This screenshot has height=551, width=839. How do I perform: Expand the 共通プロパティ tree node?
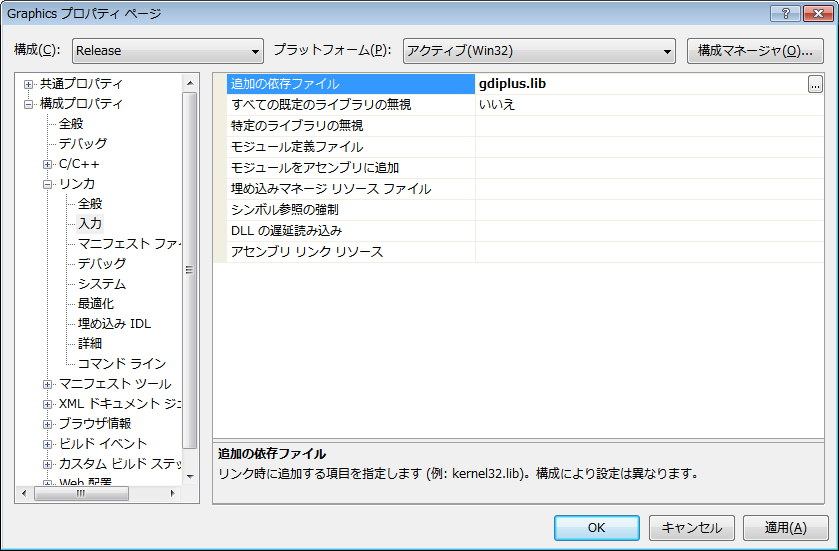pyautogui.click(x=28, y=84)
